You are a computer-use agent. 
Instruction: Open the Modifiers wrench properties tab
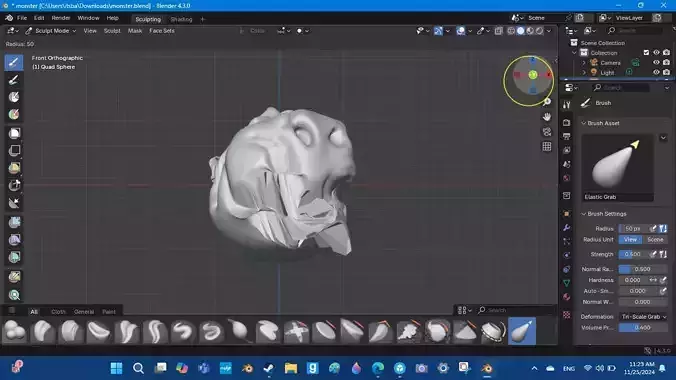tap(566, 228)
